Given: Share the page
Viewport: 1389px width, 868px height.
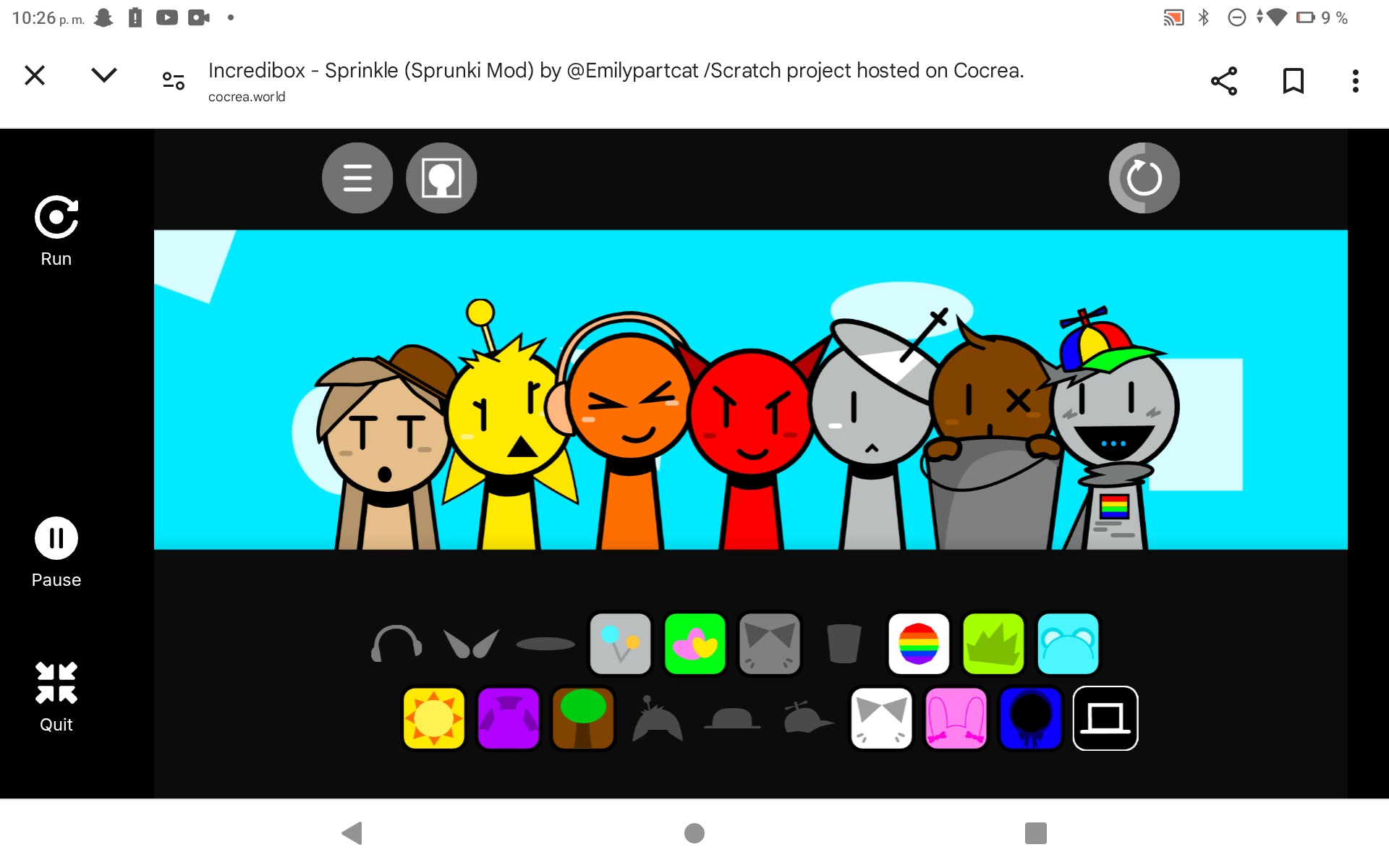Looking at the screenshot, I should tap(1224, 81).
